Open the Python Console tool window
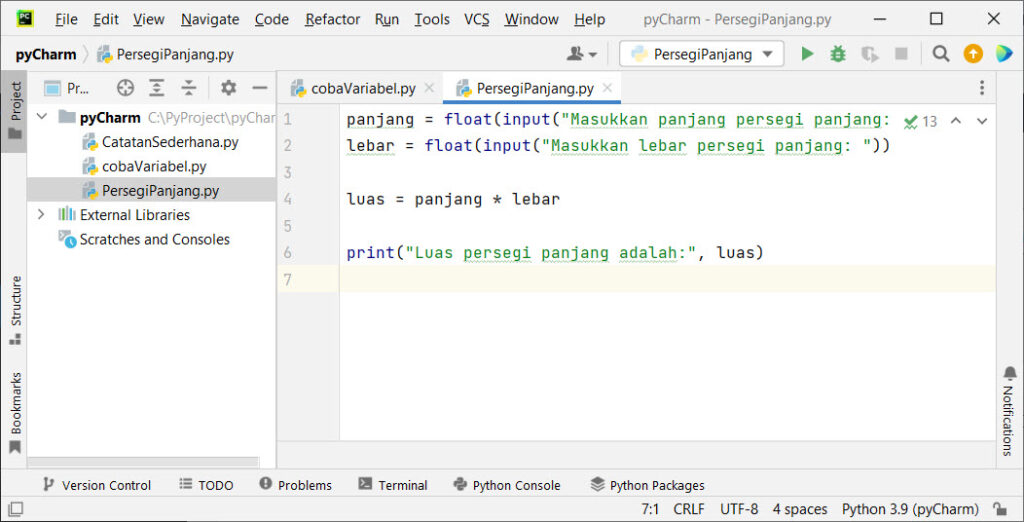The width and height of the screenshot is (1024, 522). click(x=507, y=485)
